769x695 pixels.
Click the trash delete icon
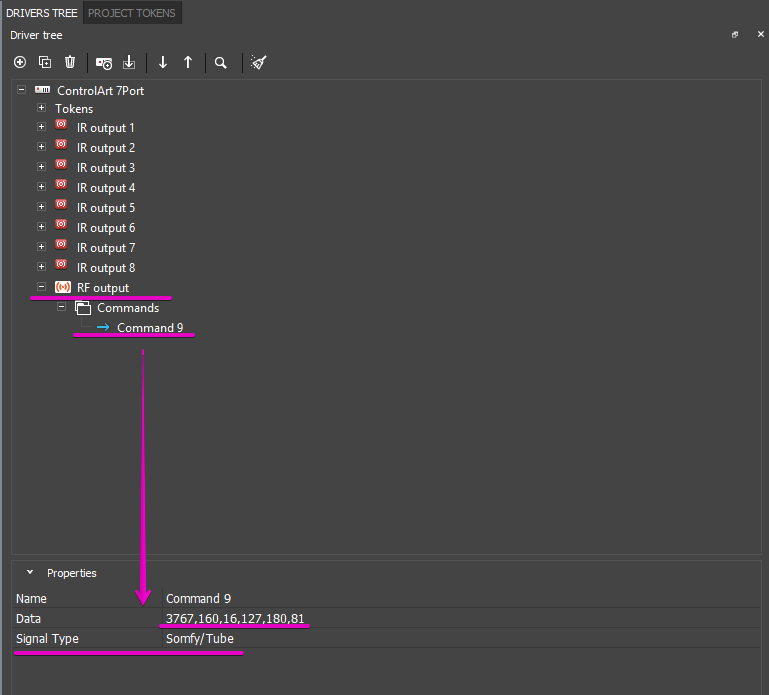point(70,62)
